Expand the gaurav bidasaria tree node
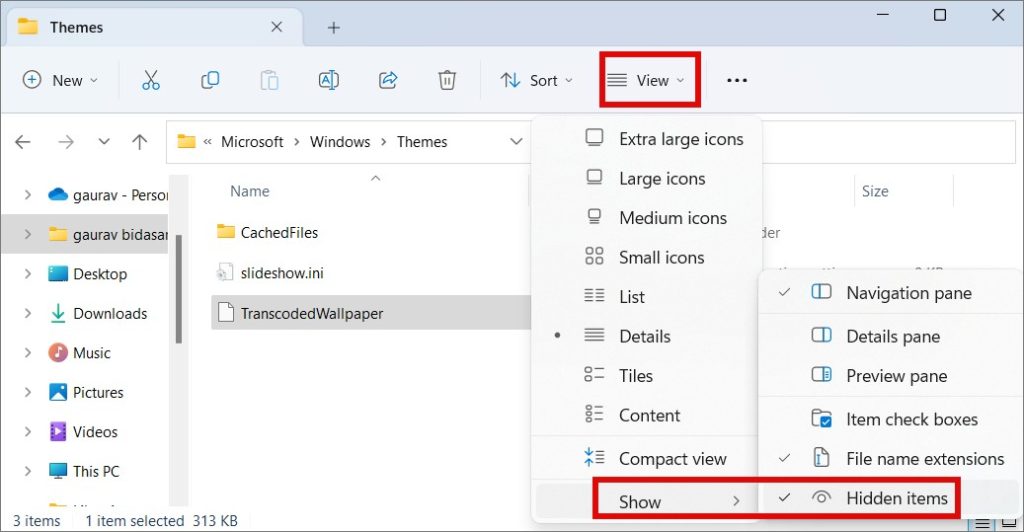Viewport: 1024px width, 532px height. click(27, 234)
